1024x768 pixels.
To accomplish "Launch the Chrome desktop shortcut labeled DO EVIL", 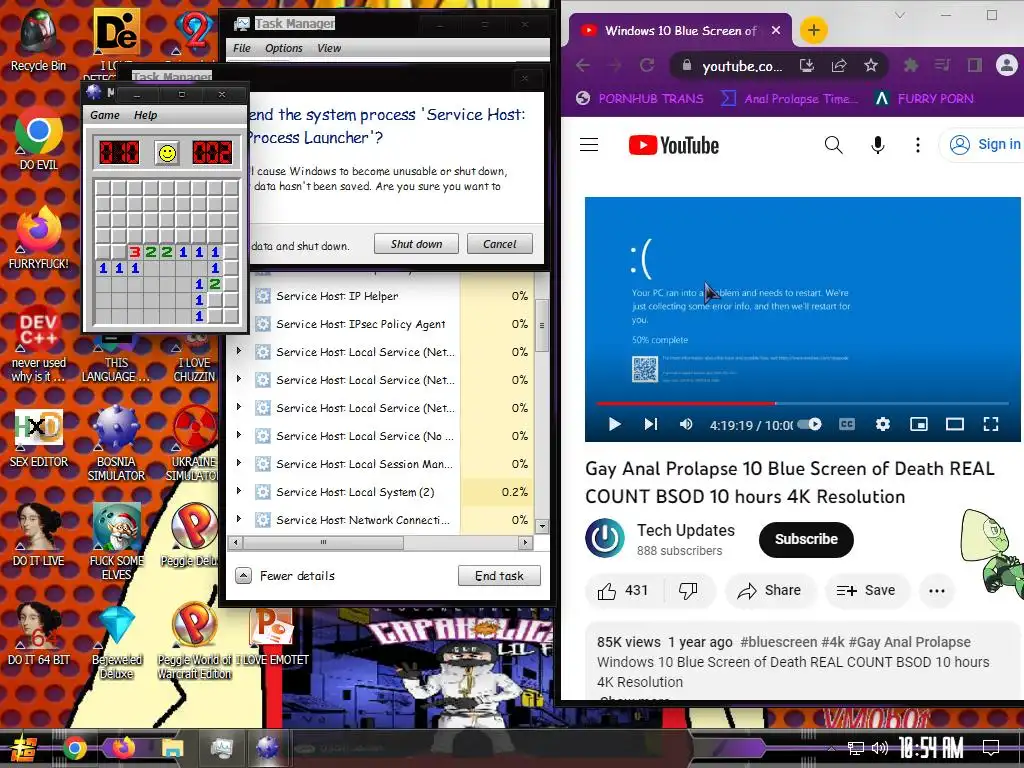I will (39, 138).
